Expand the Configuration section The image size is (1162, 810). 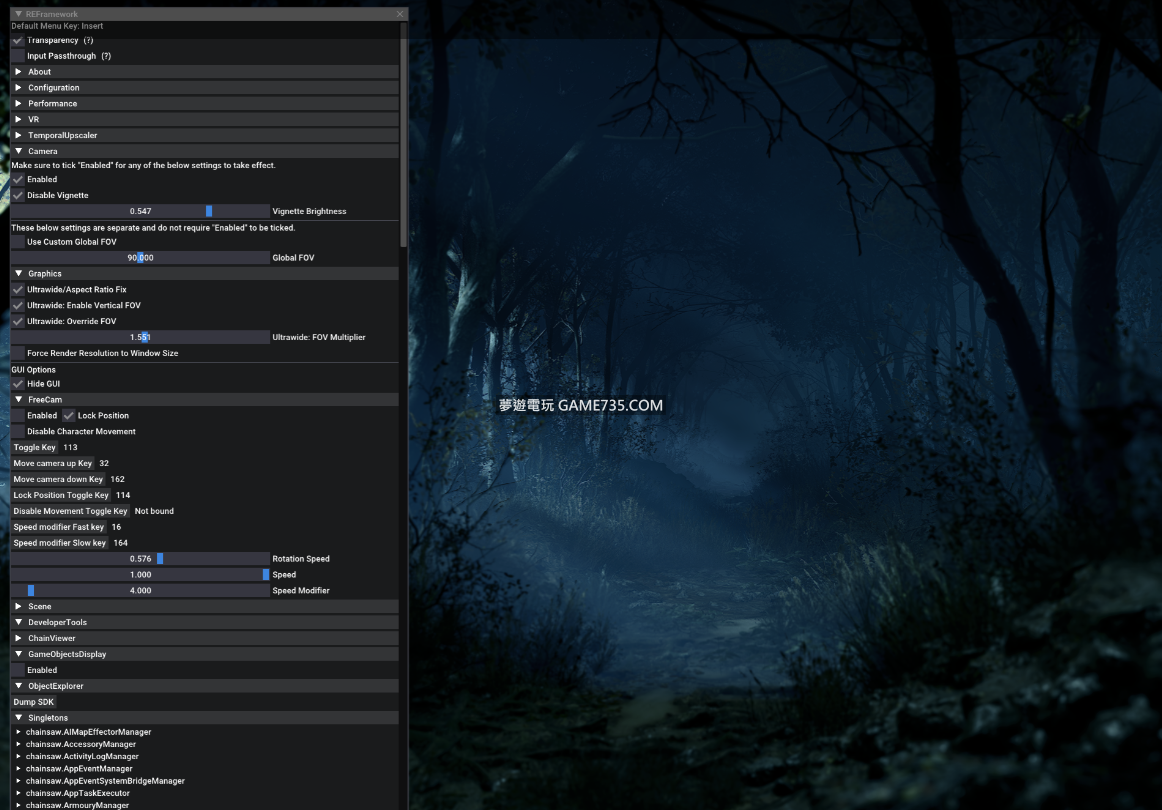click(x=53, y=88)
